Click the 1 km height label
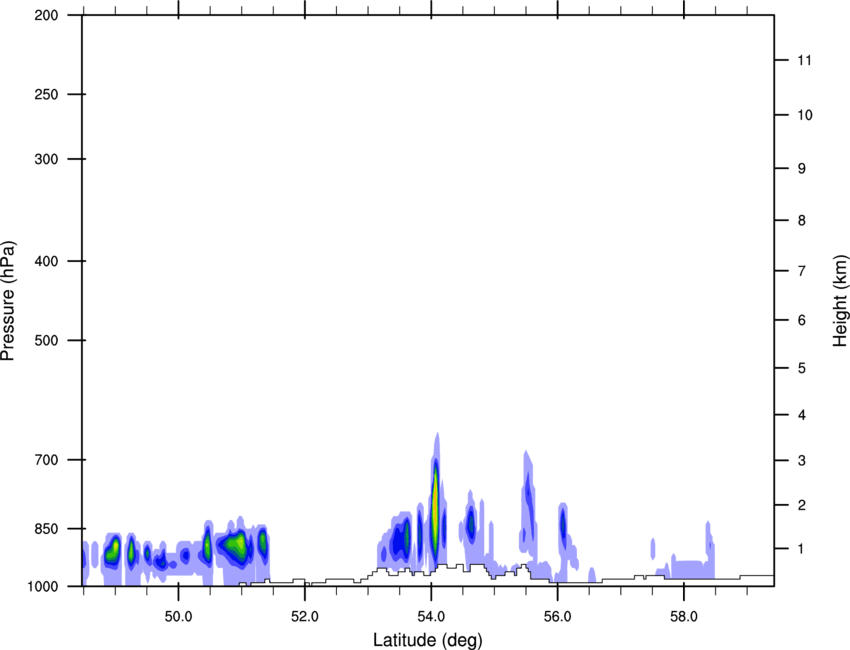The width and height of the screenshot is (850, 650). (x=802, y=549)
